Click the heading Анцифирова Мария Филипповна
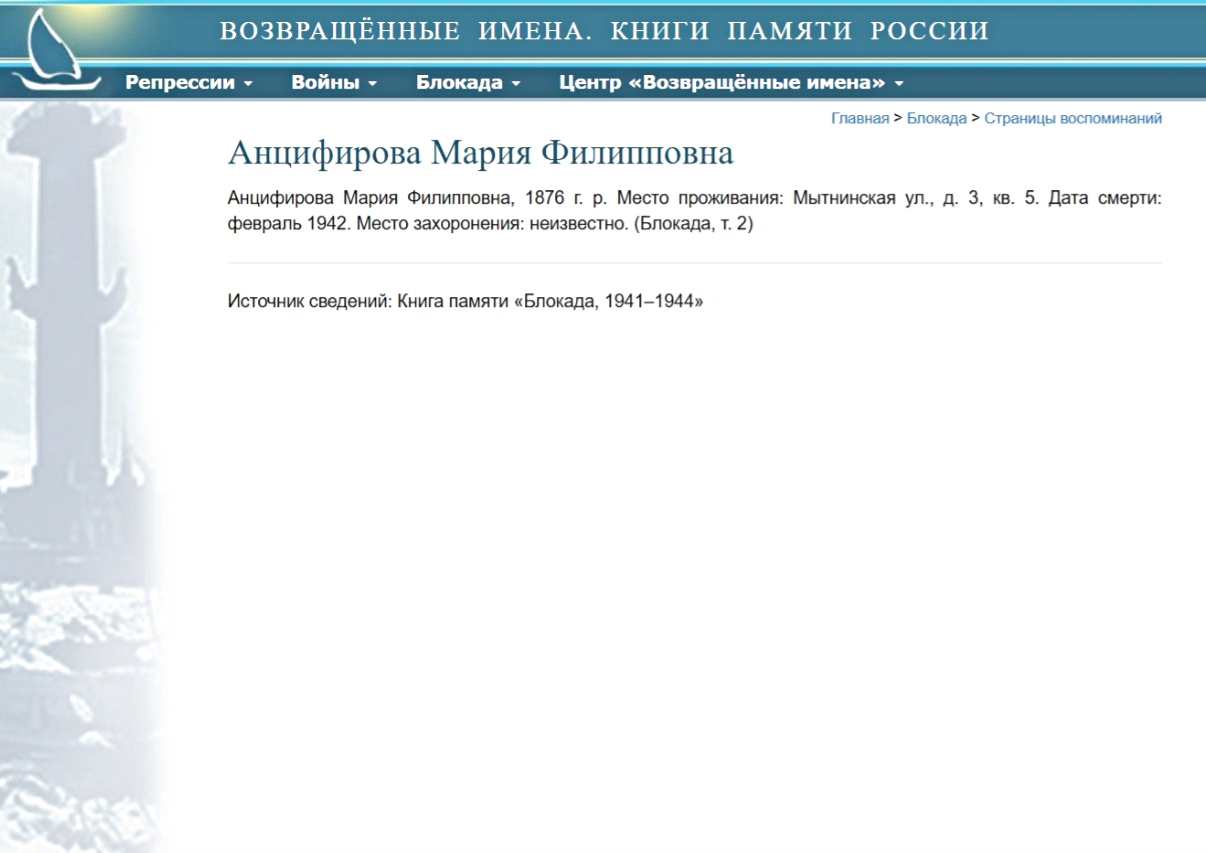 [x=480, y=153]
